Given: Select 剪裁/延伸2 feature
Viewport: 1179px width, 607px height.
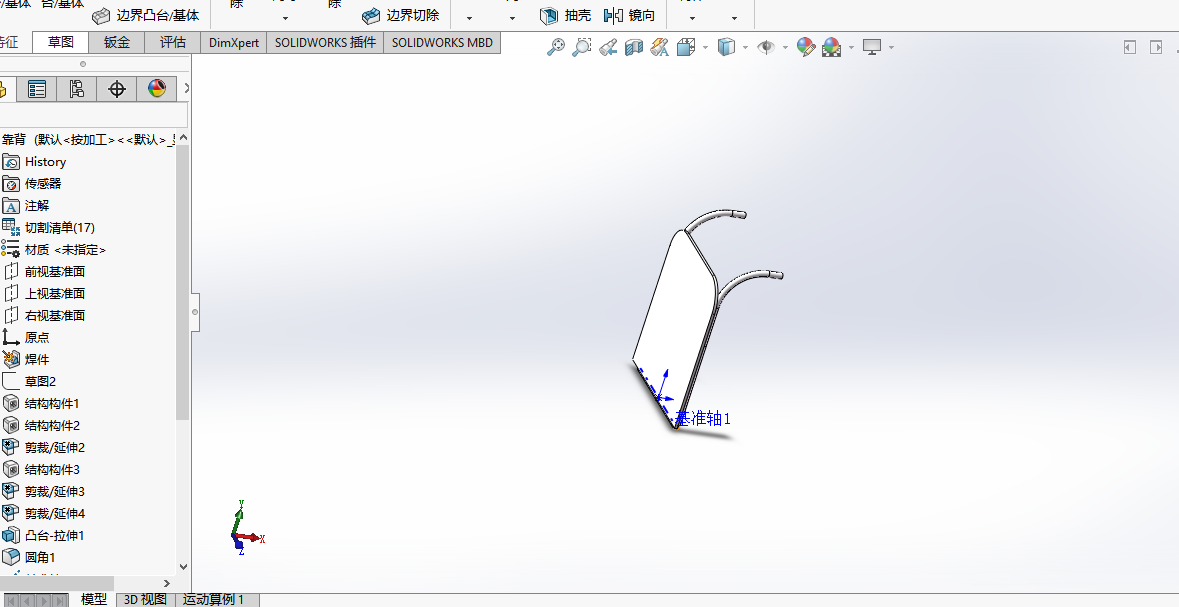Looking at the screenshot, I should [x=44, y=448].
